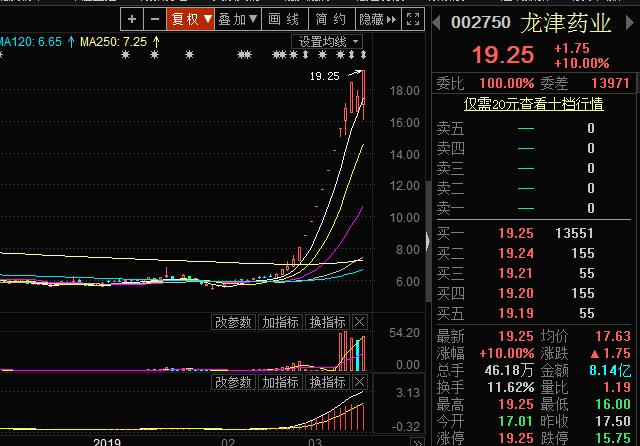This screenshot has height=446, width=640.
Task: Click the 19.25 high price chart label
Action: pyautogui.click(x=324, y=76)
